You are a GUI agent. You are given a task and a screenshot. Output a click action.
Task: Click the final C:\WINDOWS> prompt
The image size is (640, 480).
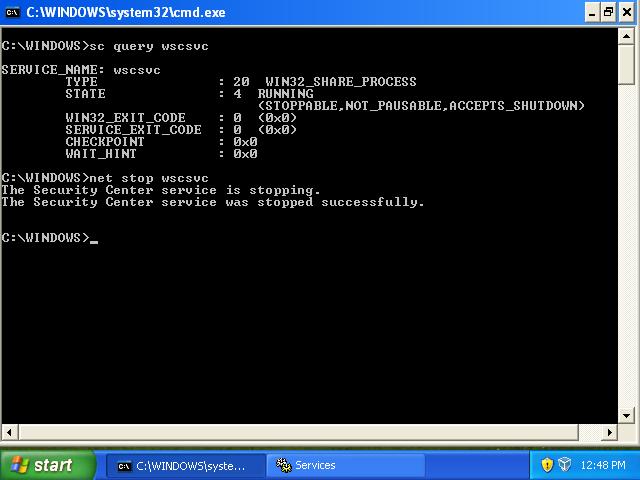coord(45,238)
